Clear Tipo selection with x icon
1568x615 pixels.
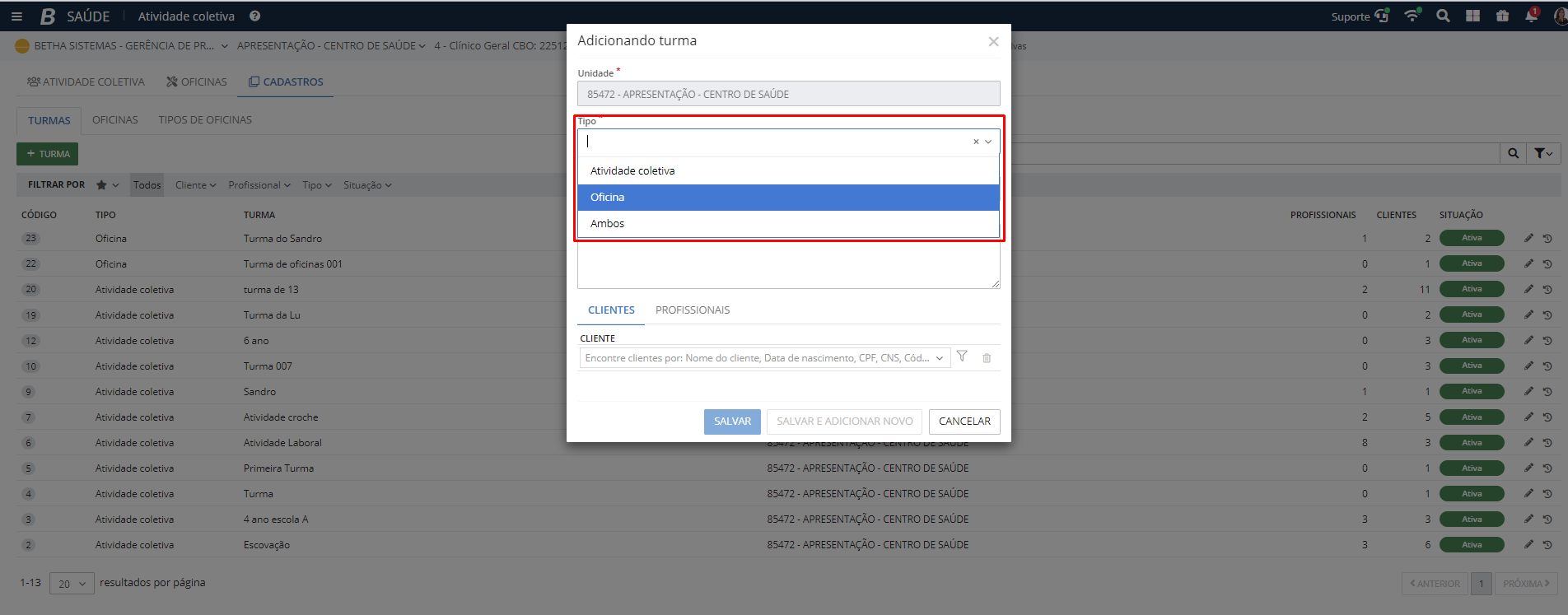click(976, 142)
